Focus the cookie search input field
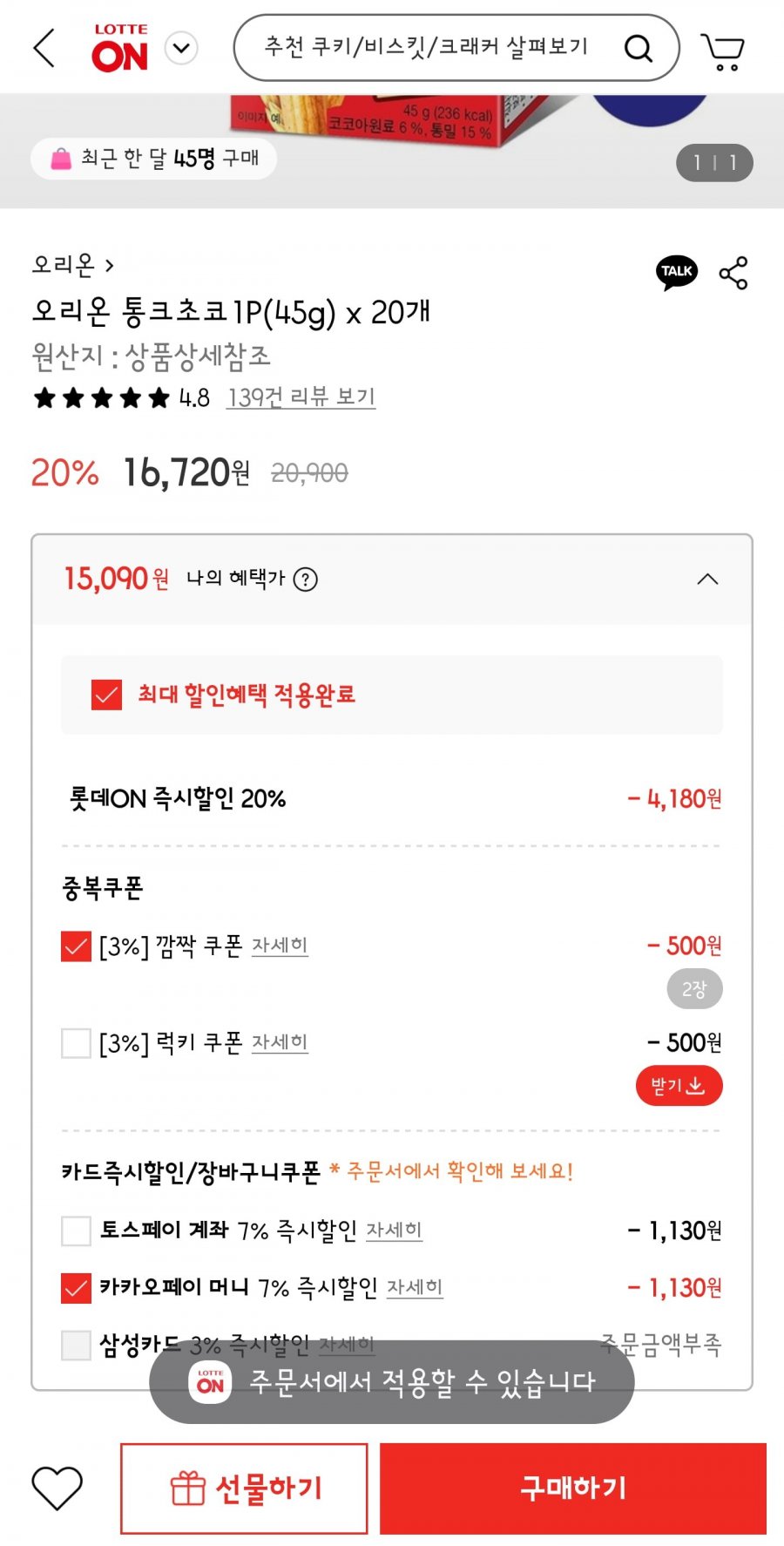Viewport: 784px width, 1546px height. [427, 47]
